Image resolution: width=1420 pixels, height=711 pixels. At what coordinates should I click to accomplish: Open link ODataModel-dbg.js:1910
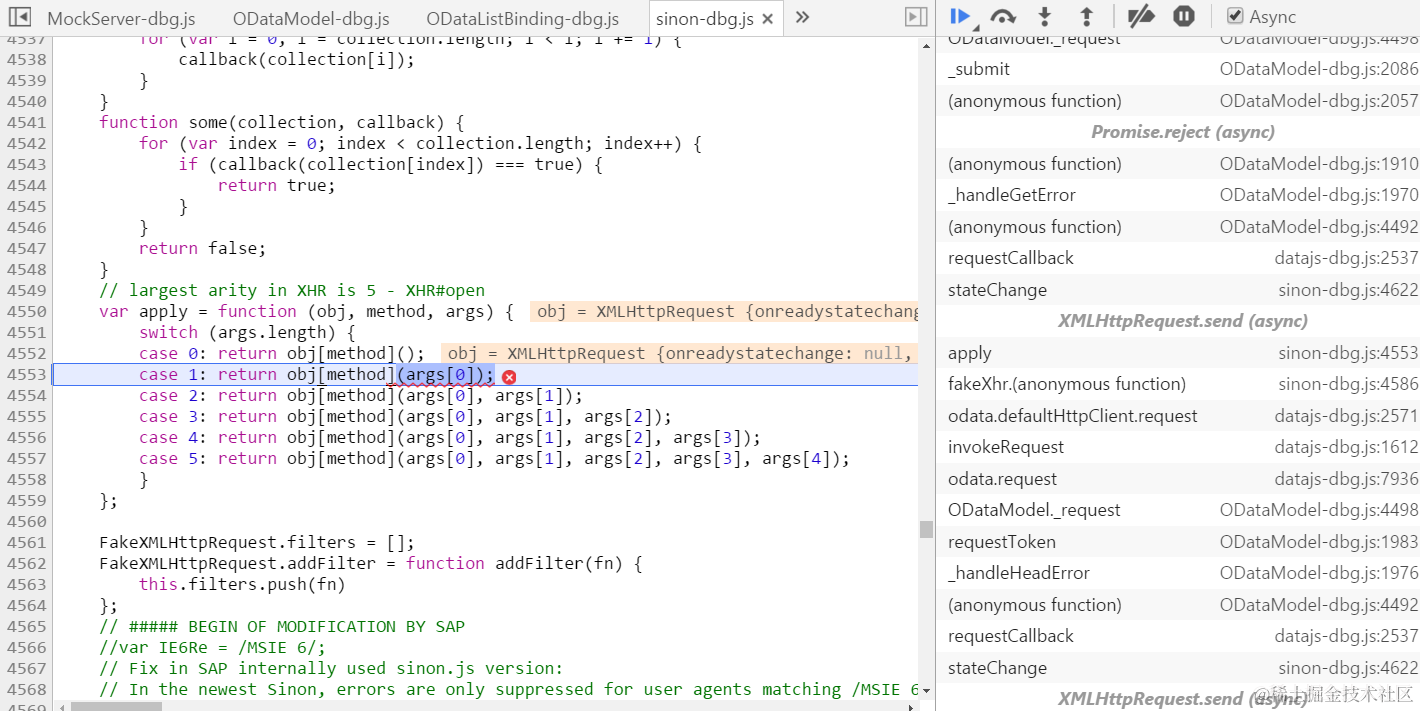[1318, 164]
